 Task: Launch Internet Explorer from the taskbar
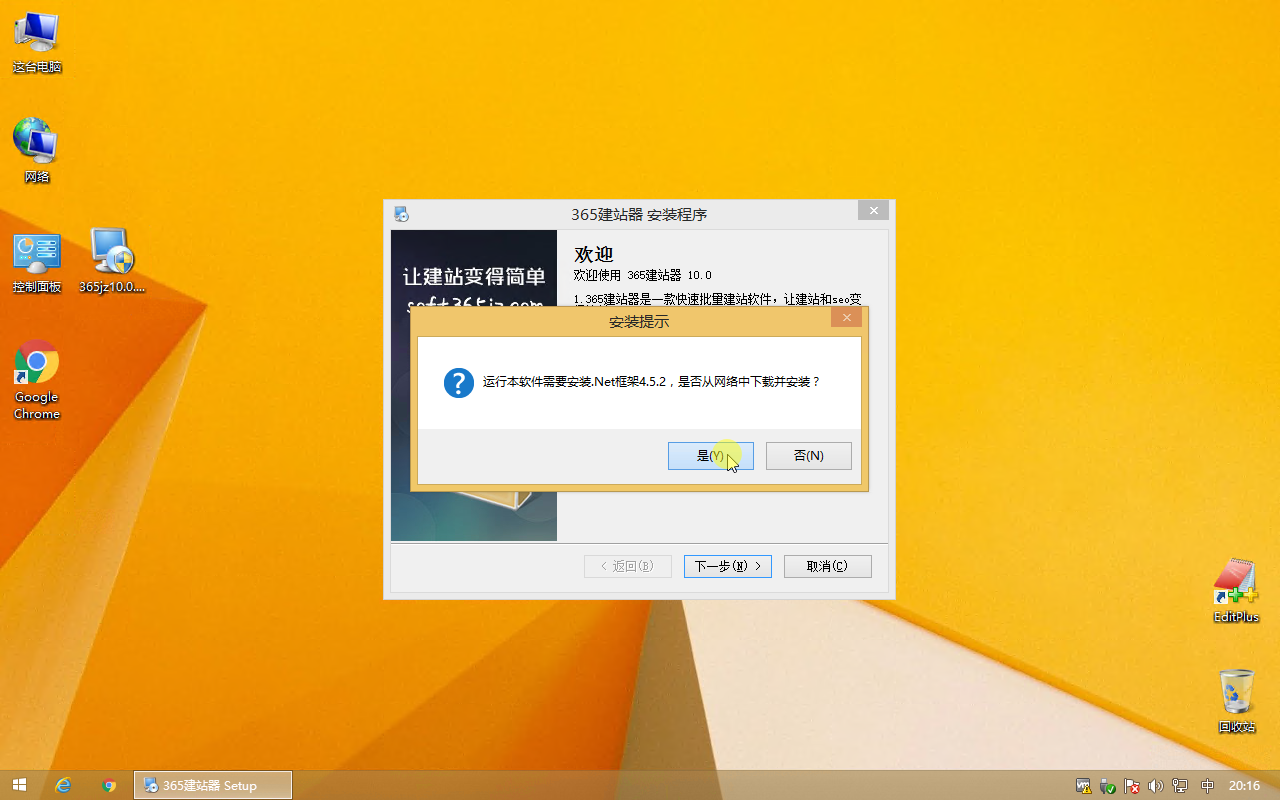(x=64, y=785)
